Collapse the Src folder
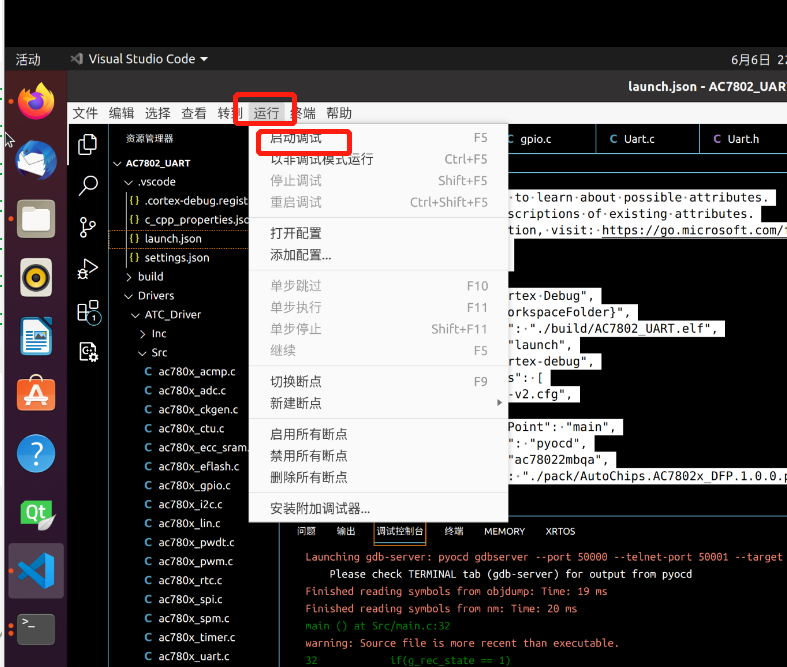787x667 pixels. pyautogui.click(x=143, y=353)
